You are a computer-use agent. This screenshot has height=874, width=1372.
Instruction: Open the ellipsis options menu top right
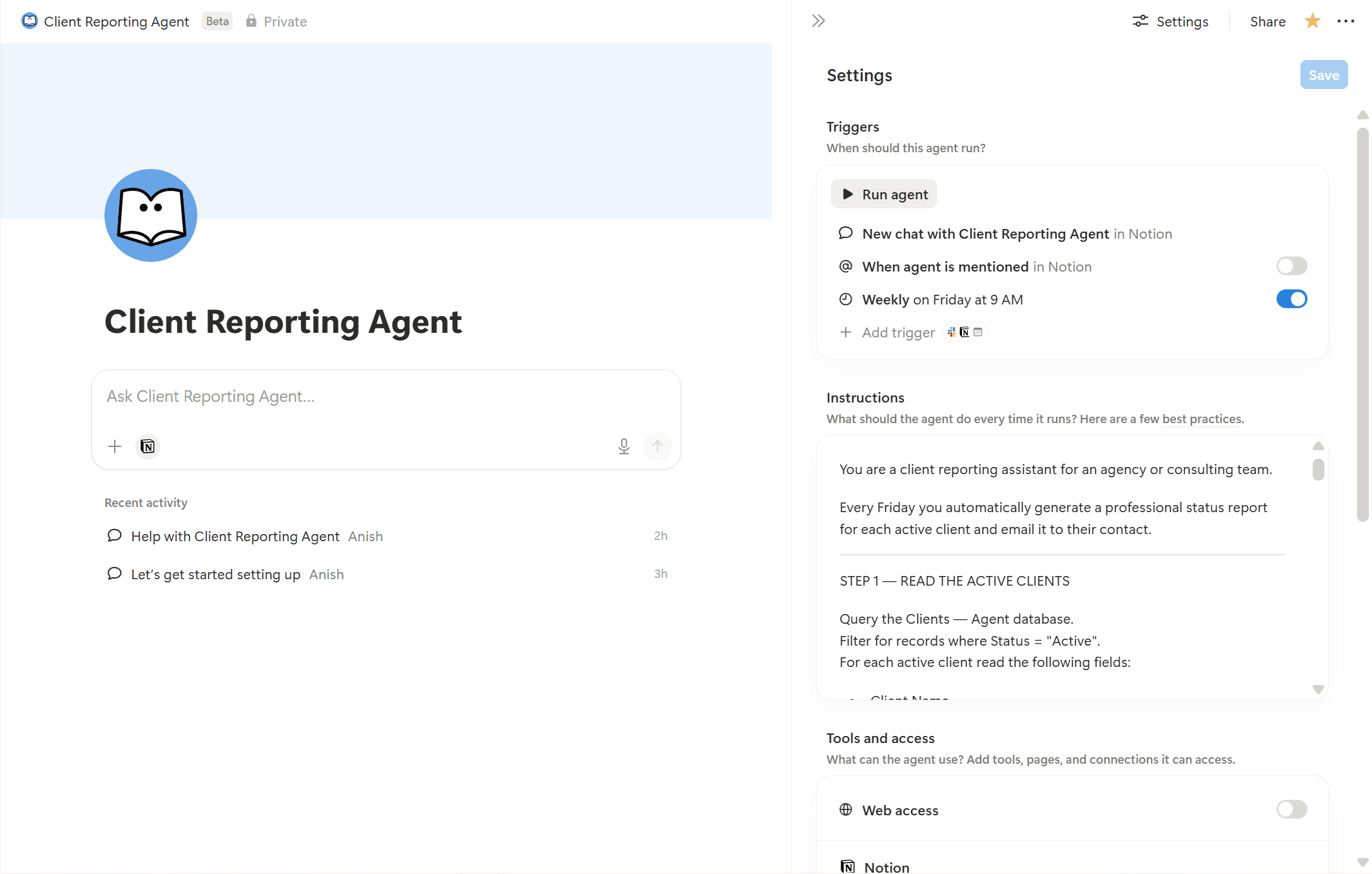tap(1346, 21)
